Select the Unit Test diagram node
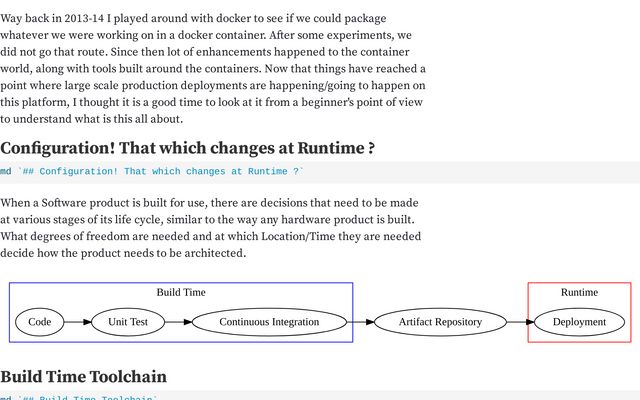This screenshot has width=640, height=400. (x=128, y=322)
